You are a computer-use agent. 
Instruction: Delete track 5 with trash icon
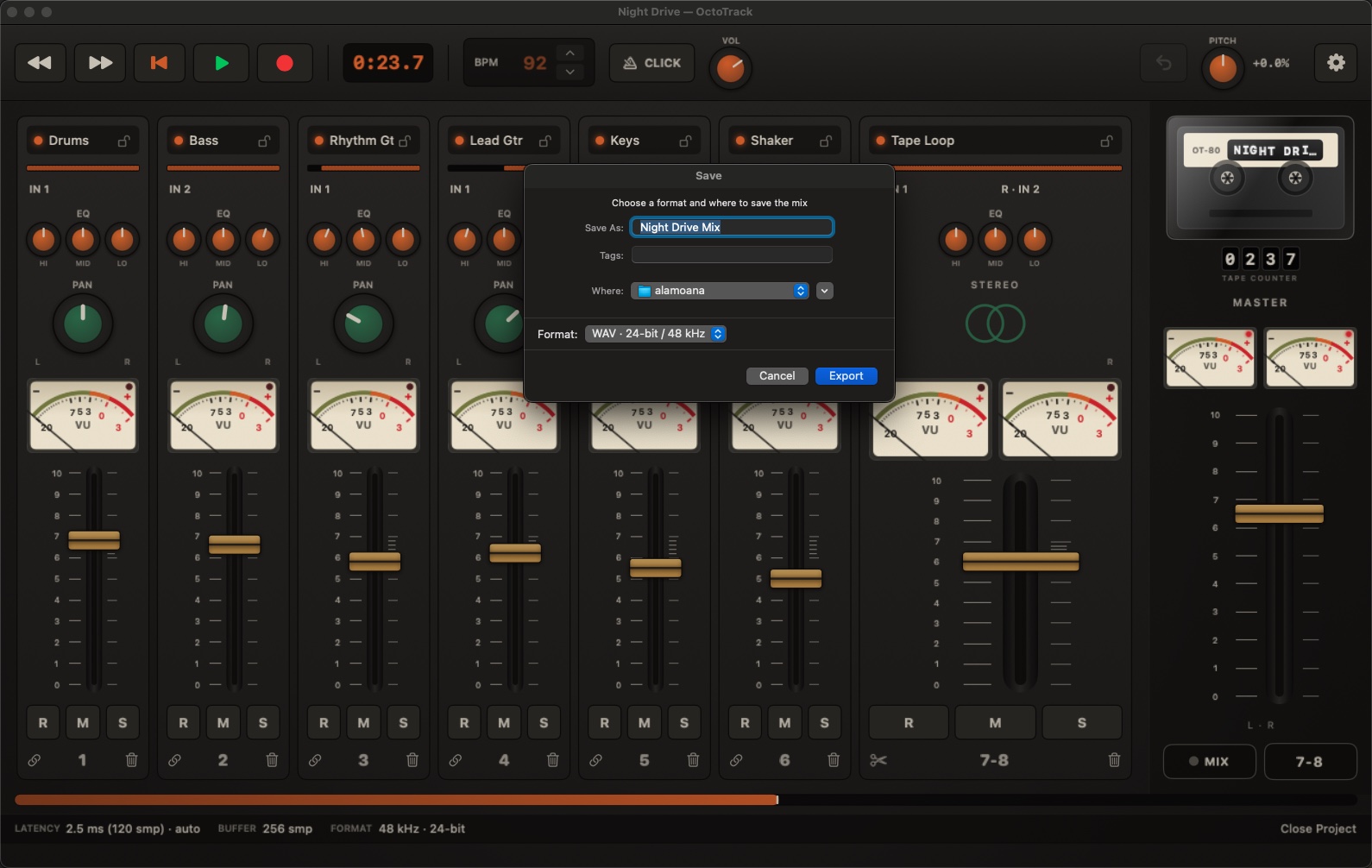click(x=693, y=760)
